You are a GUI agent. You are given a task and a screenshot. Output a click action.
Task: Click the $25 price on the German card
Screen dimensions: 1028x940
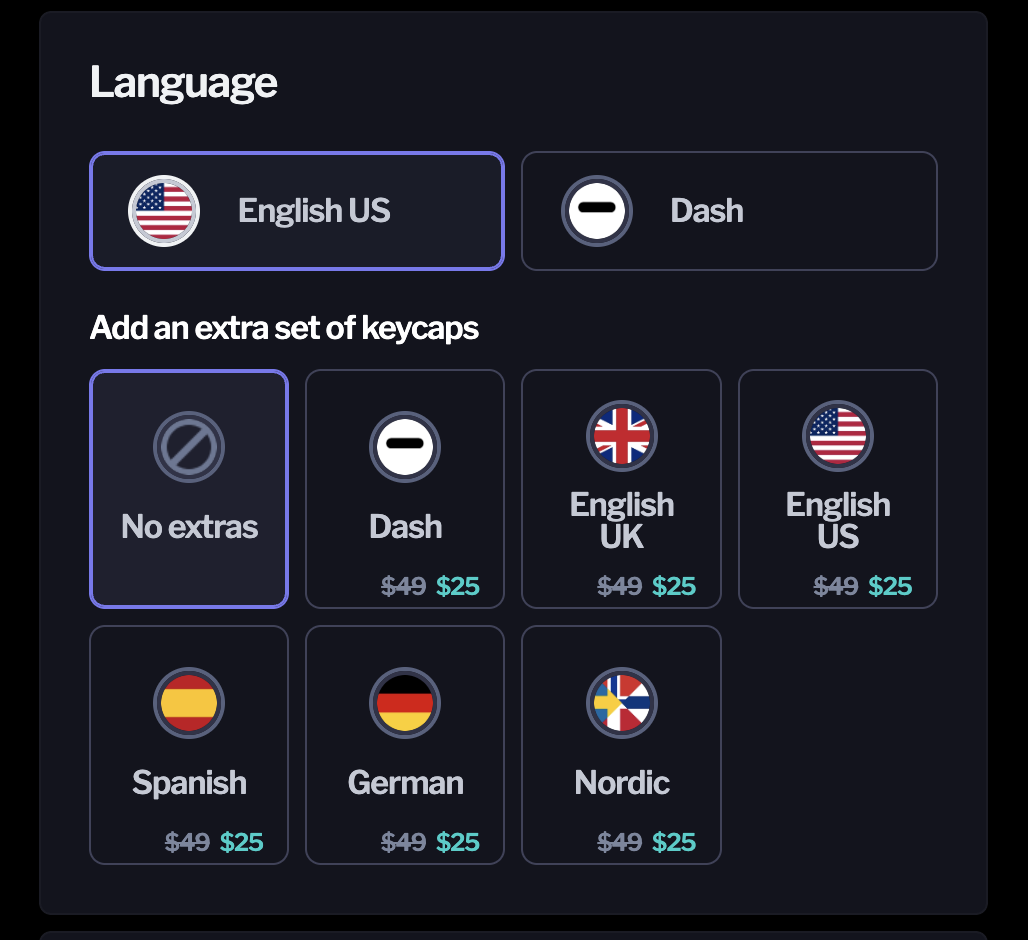tap(458, 842)
